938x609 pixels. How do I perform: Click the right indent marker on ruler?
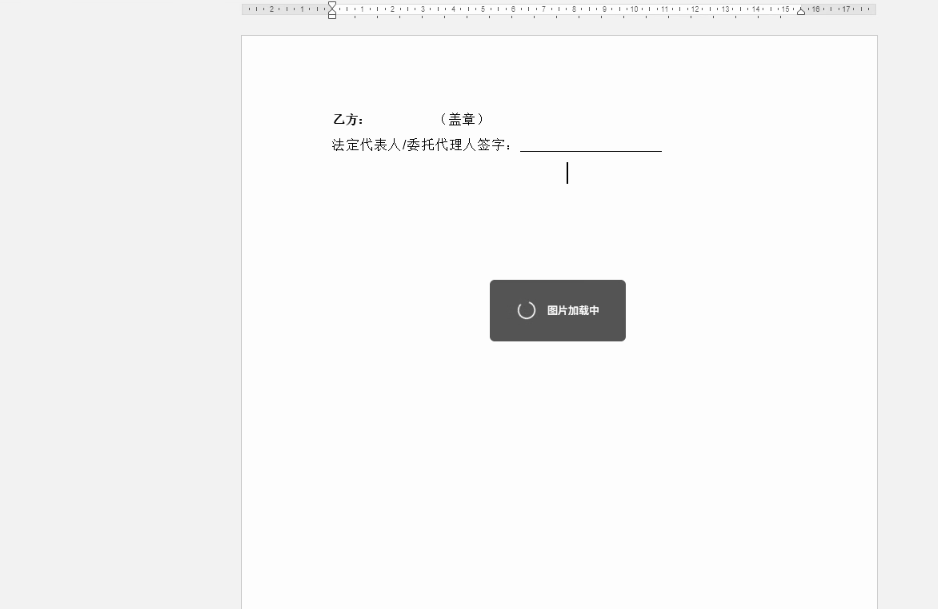click(800, 11)
